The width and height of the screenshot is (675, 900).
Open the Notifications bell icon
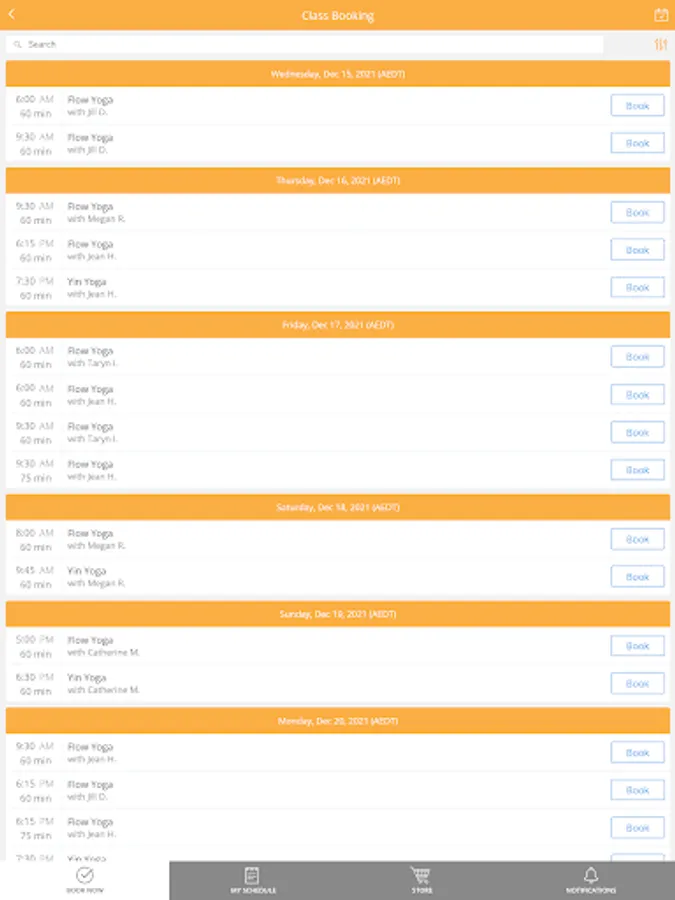591,876
